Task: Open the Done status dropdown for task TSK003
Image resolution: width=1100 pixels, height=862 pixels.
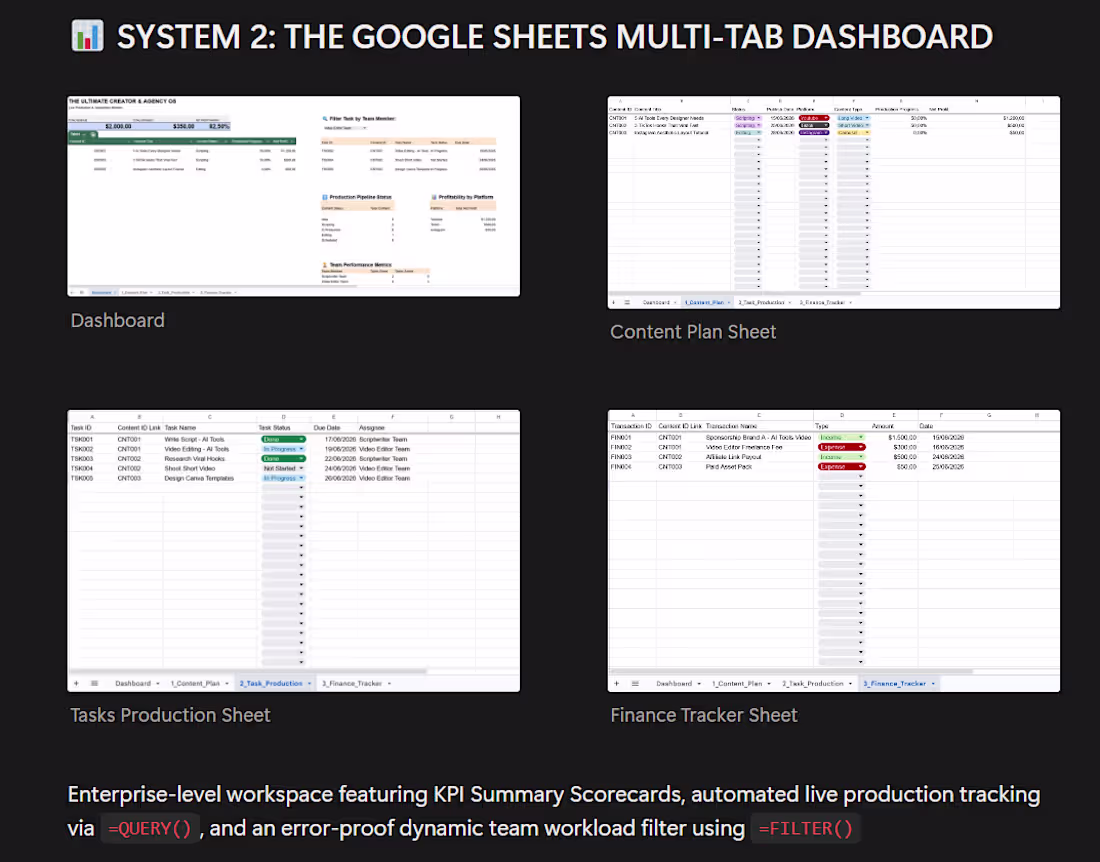Action: (x=283, y=459)
